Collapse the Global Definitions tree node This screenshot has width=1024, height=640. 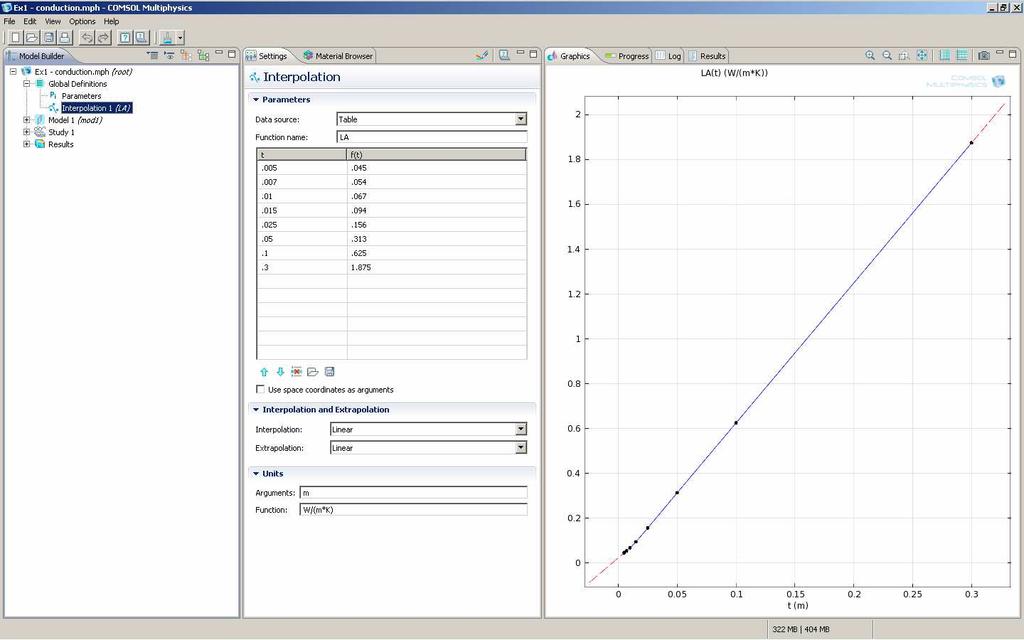click(27, 84)
